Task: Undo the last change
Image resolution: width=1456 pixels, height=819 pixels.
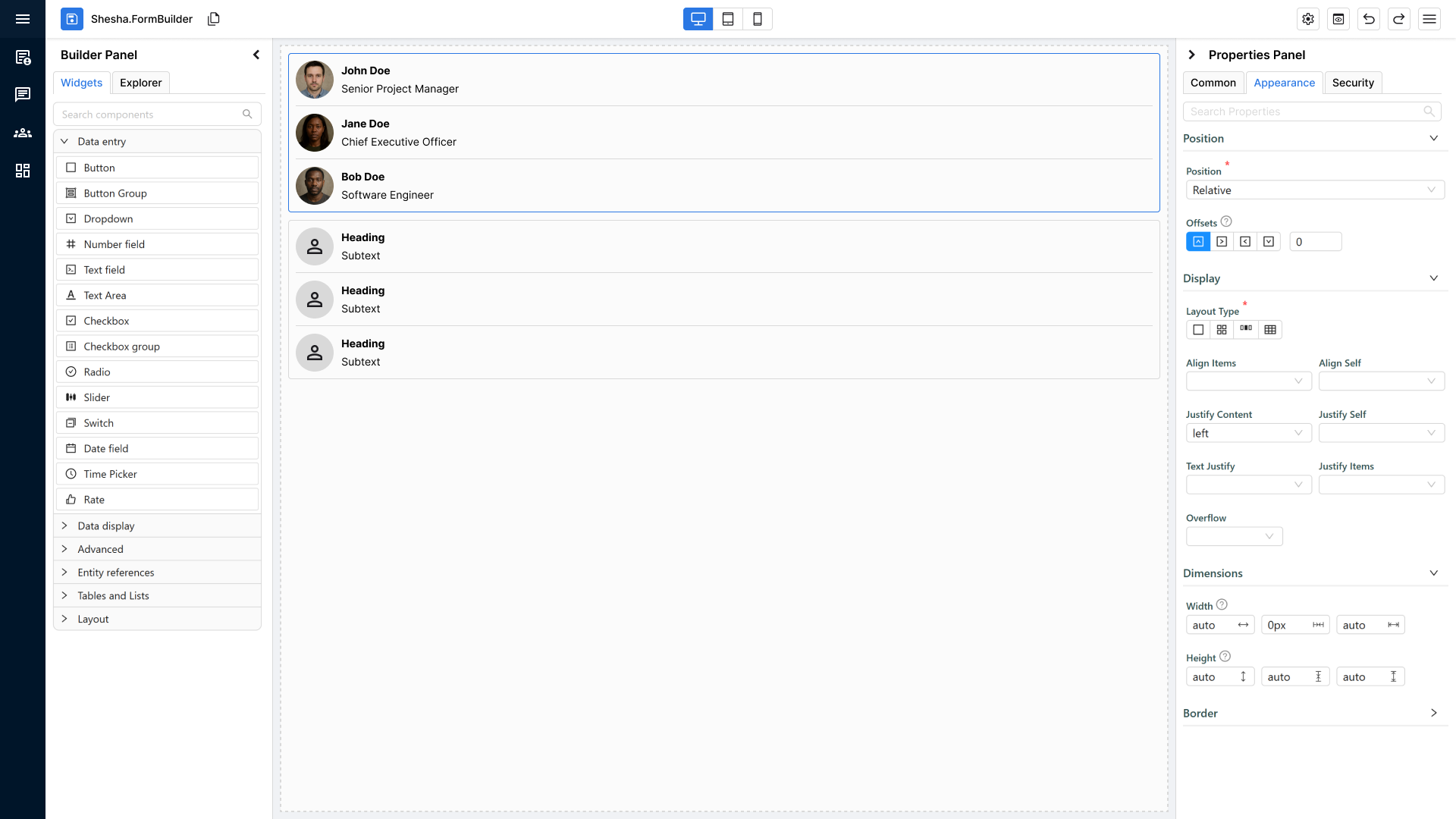Action: 1369,19
